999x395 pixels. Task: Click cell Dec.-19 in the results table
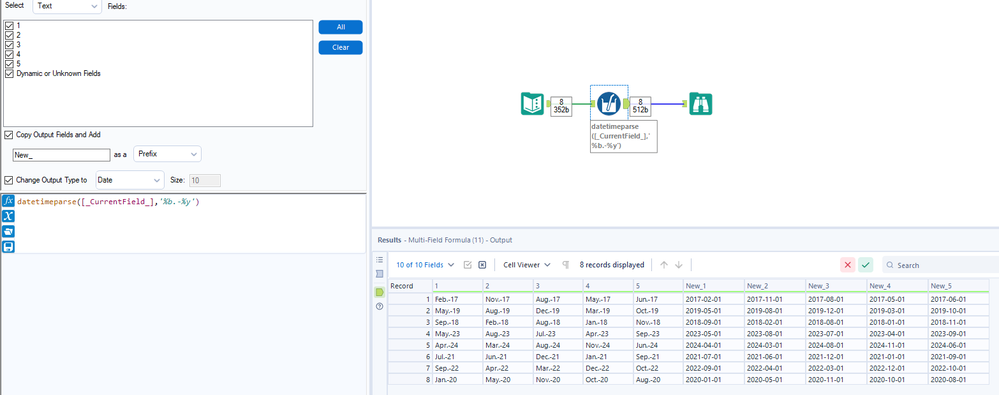(557, 310)
